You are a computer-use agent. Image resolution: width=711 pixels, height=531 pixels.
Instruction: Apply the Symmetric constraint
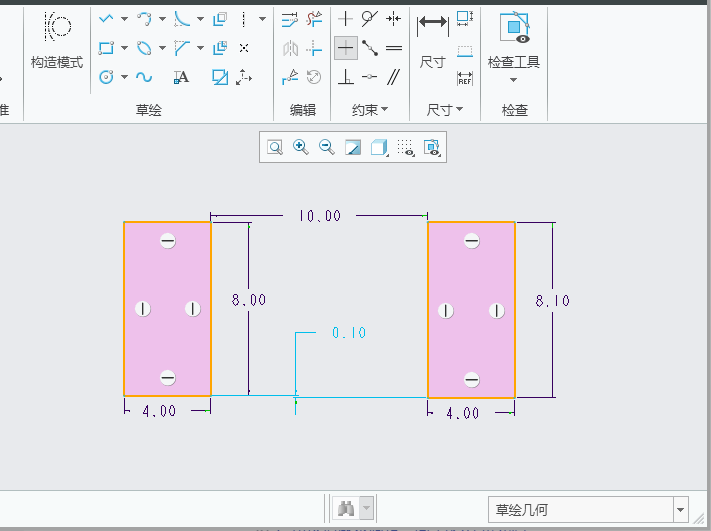[394, 19]
